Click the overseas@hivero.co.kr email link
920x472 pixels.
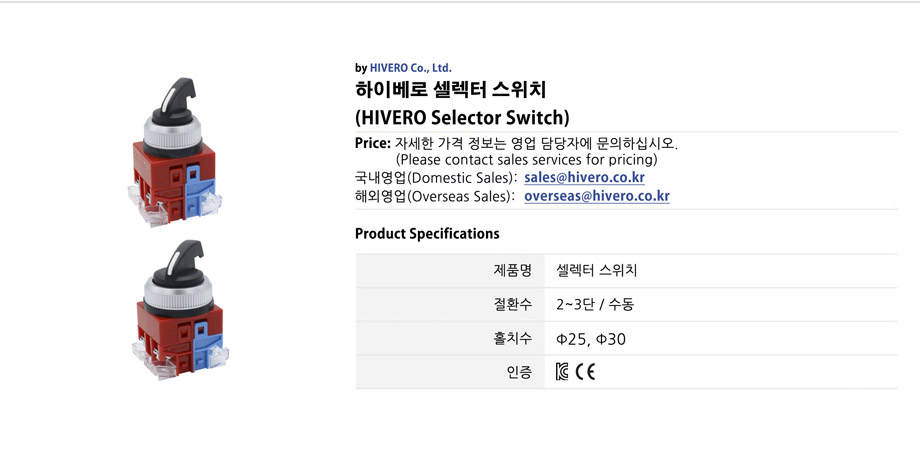597,196
